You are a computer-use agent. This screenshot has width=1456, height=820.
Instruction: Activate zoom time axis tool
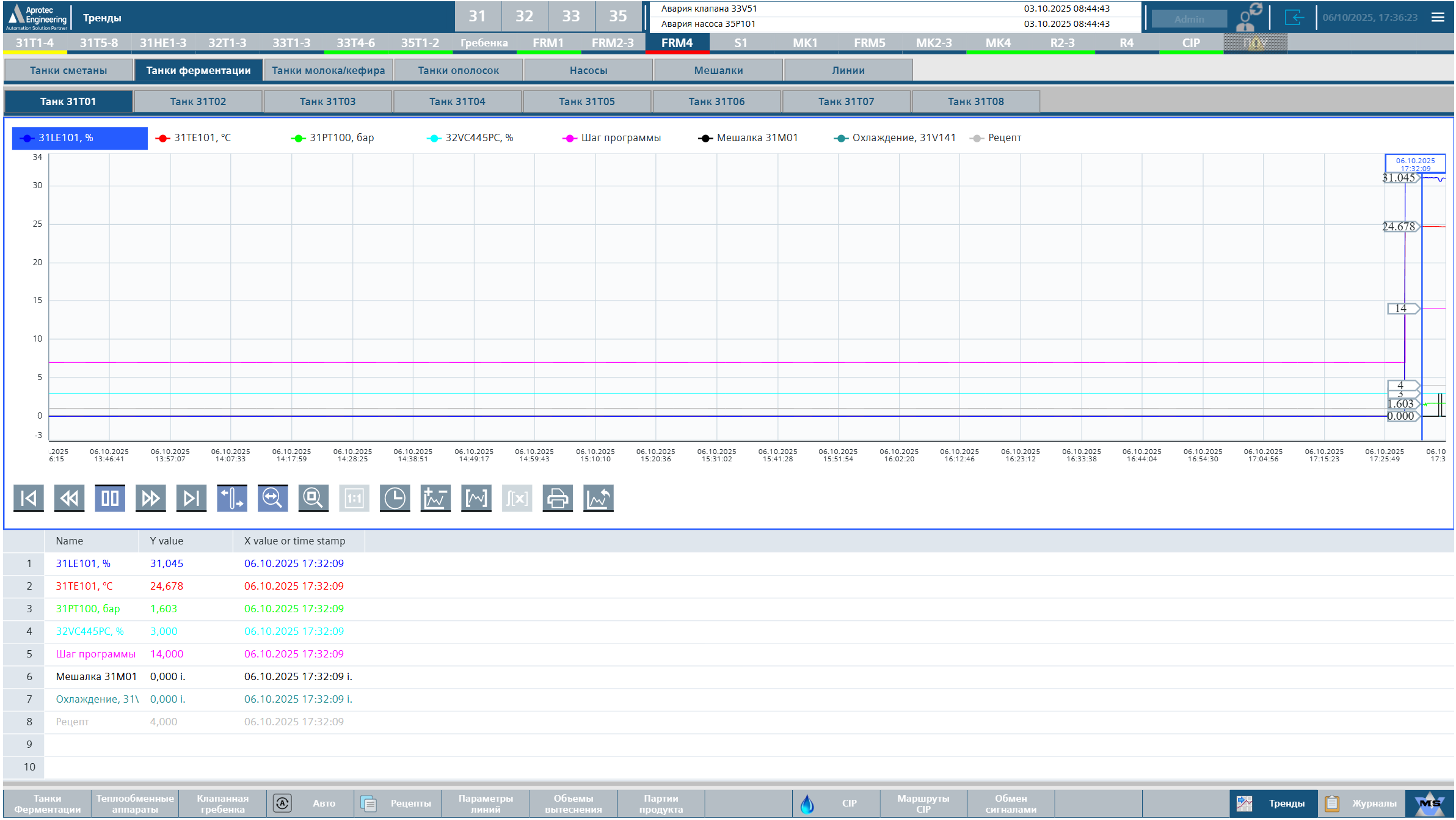pyautogui.click(x=272, y=498)
